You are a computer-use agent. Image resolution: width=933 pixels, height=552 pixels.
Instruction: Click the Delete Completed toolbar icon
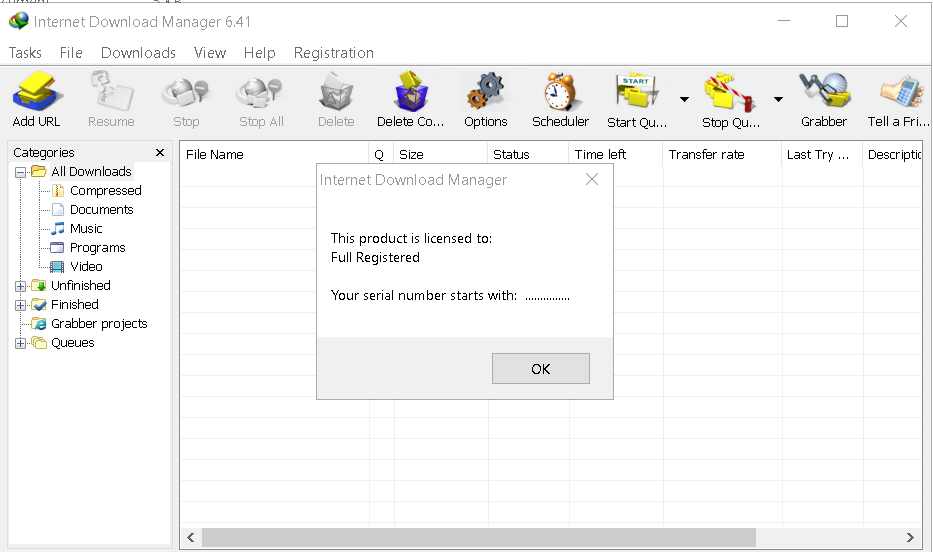pos(411,92)
